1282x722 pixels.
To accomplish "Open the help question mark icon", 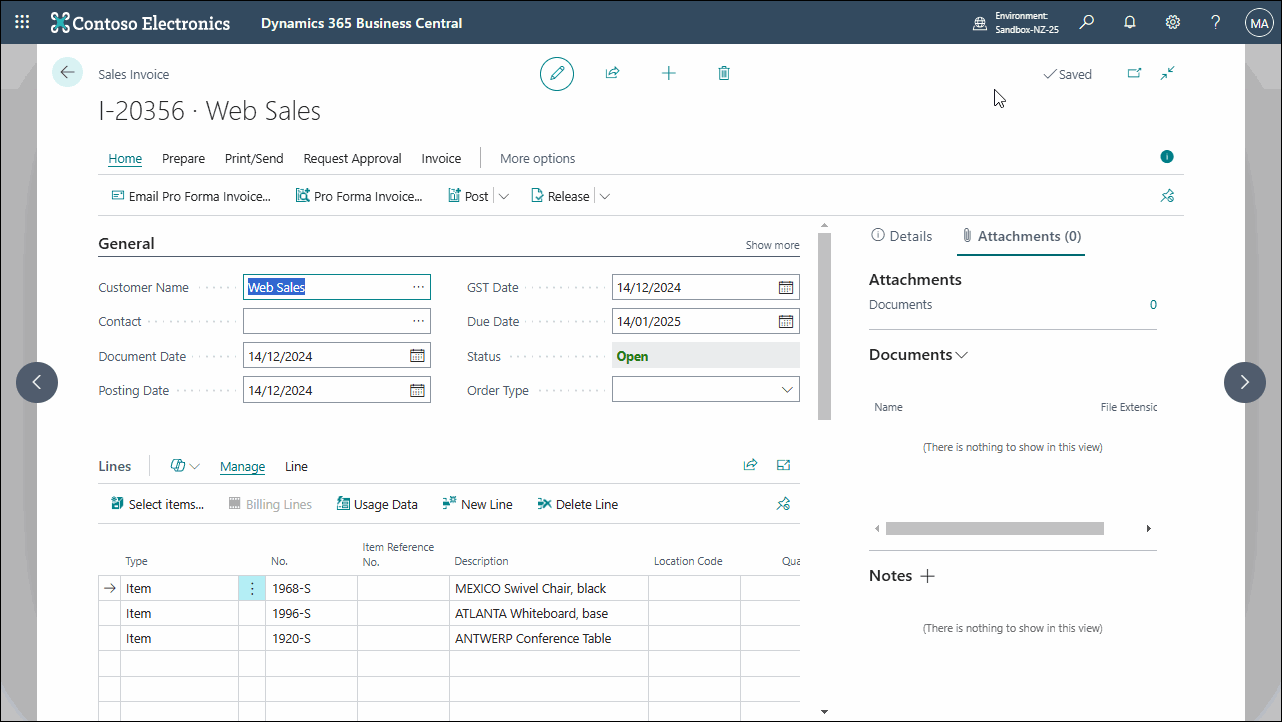I will (1216, 22).
